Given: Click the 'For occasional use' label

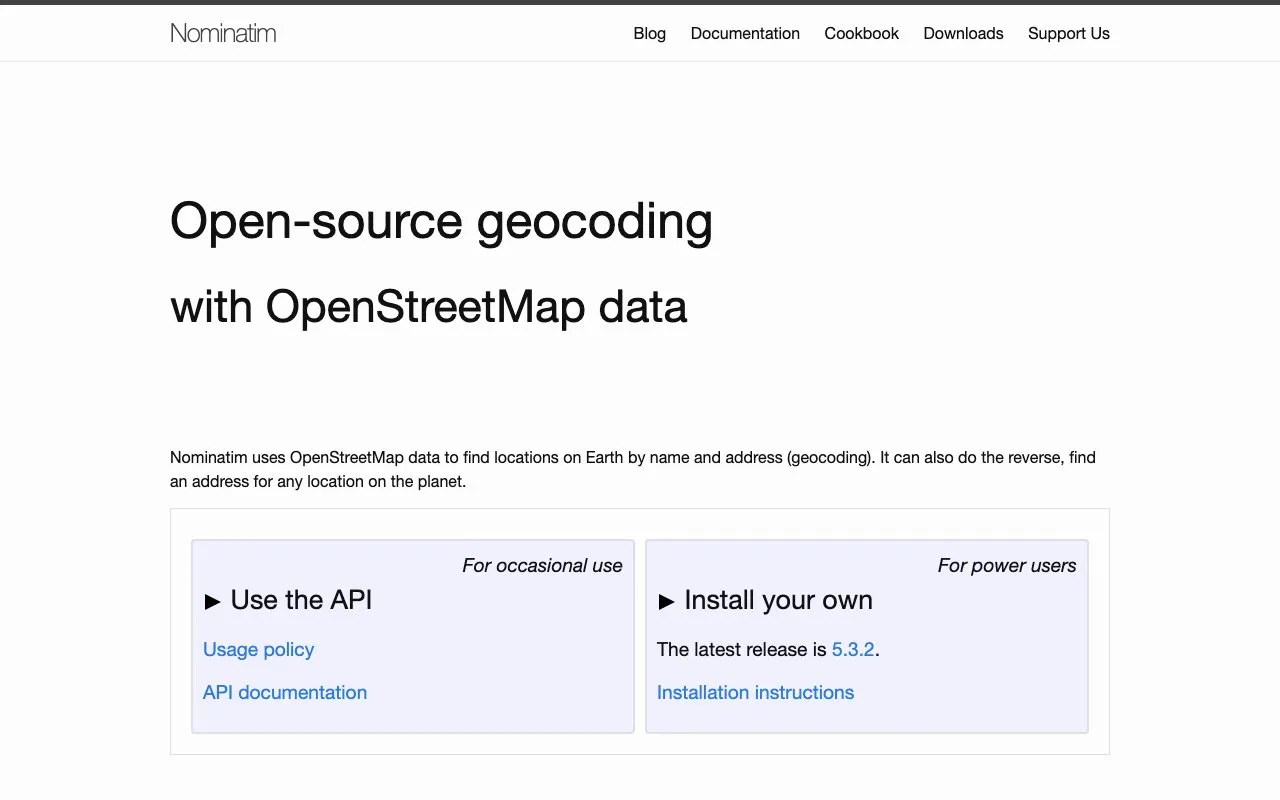Looking at the screenshot, I should point(542,565).
